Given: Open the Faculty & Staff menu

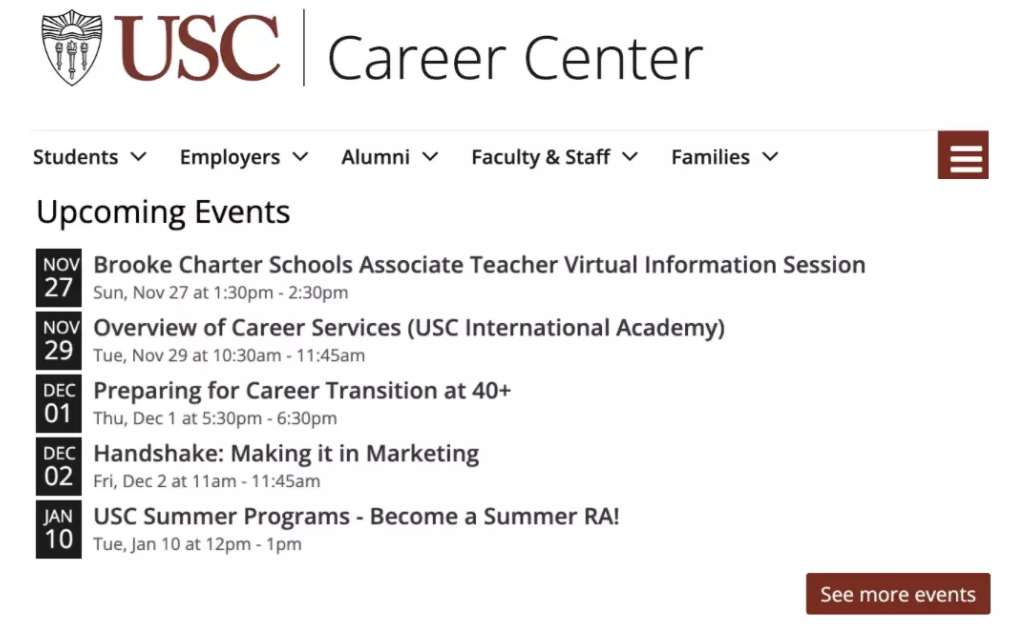Looking at the screenshot, I should pyautogui.click(x=555, y=157).
